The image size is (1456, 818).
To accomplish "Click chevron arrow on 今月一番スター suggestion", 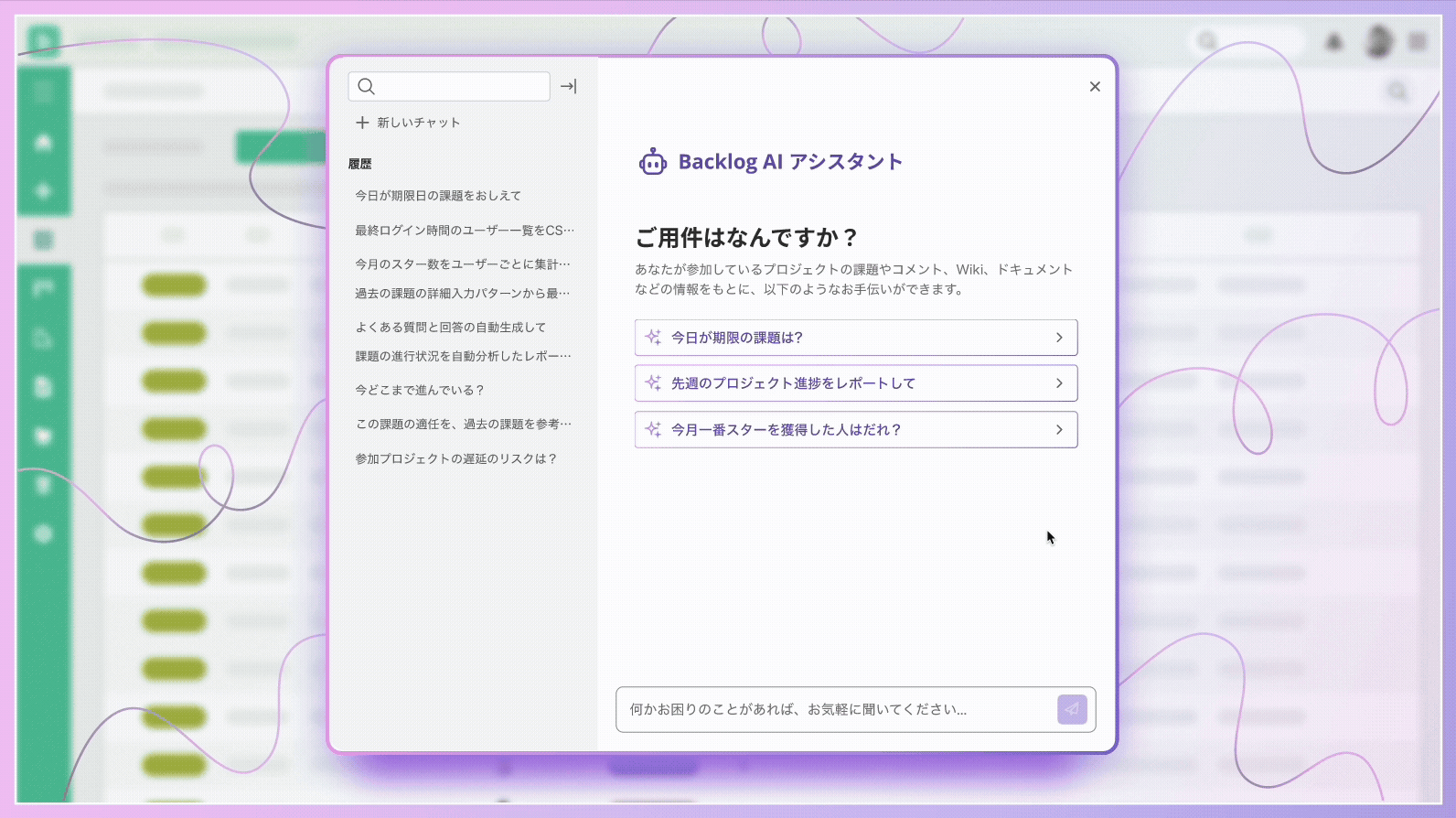I will 1059,430.
